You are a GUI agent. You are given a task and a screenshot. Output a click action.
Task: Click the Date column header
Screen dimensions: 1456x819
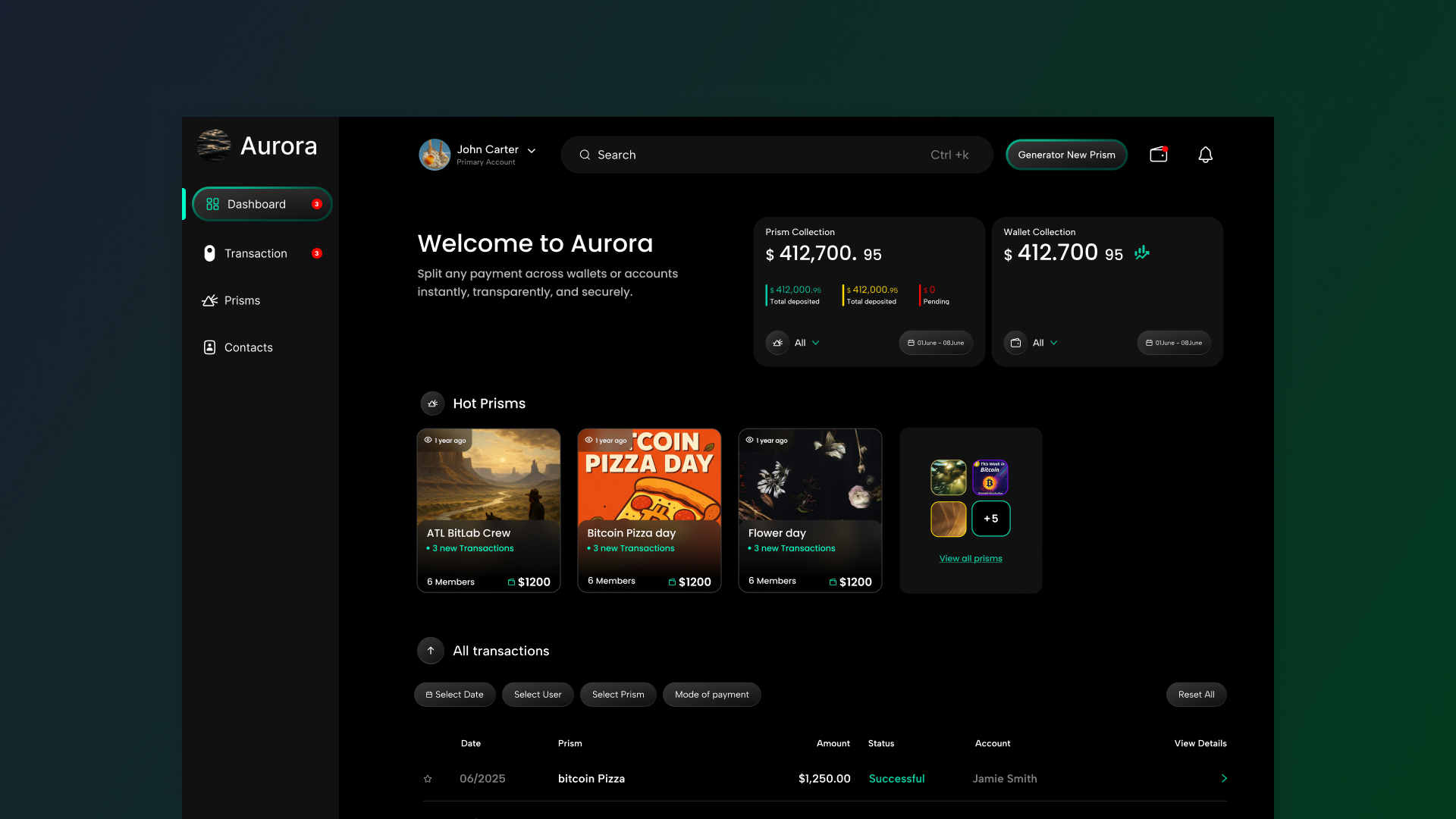point(471,743)
